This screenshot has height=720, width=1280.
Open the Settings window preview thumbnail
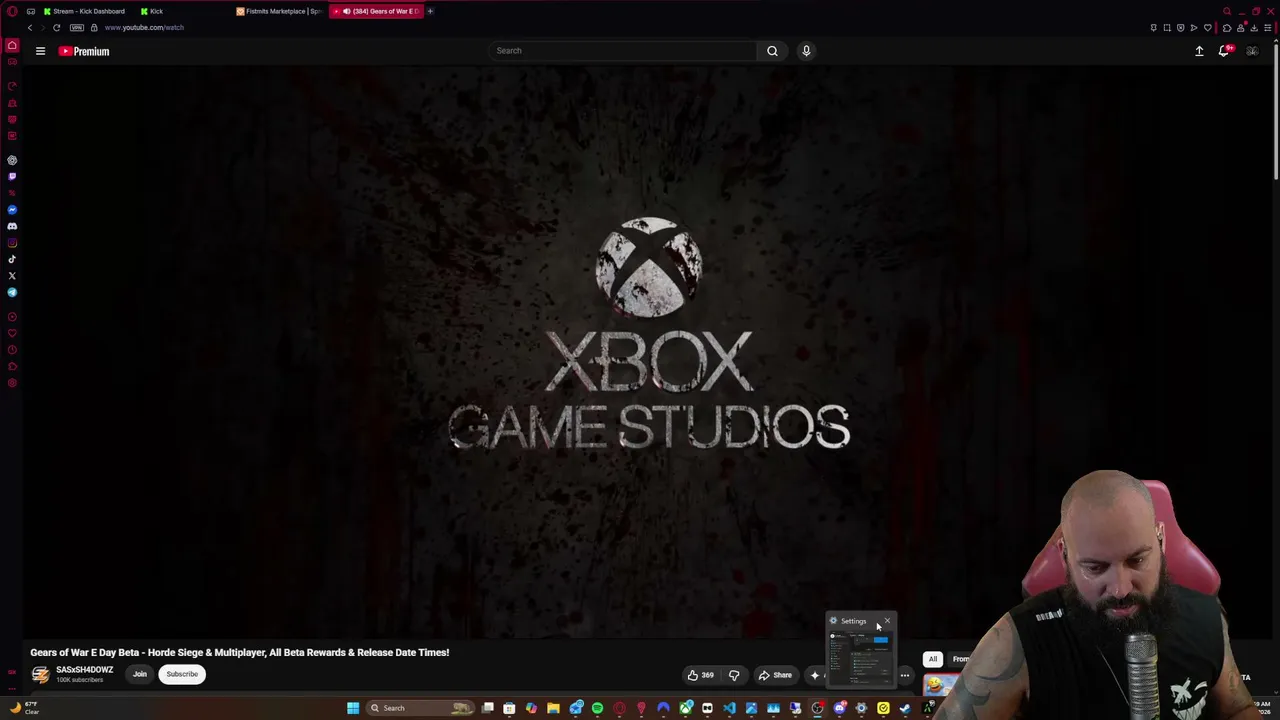pos(861,657)
